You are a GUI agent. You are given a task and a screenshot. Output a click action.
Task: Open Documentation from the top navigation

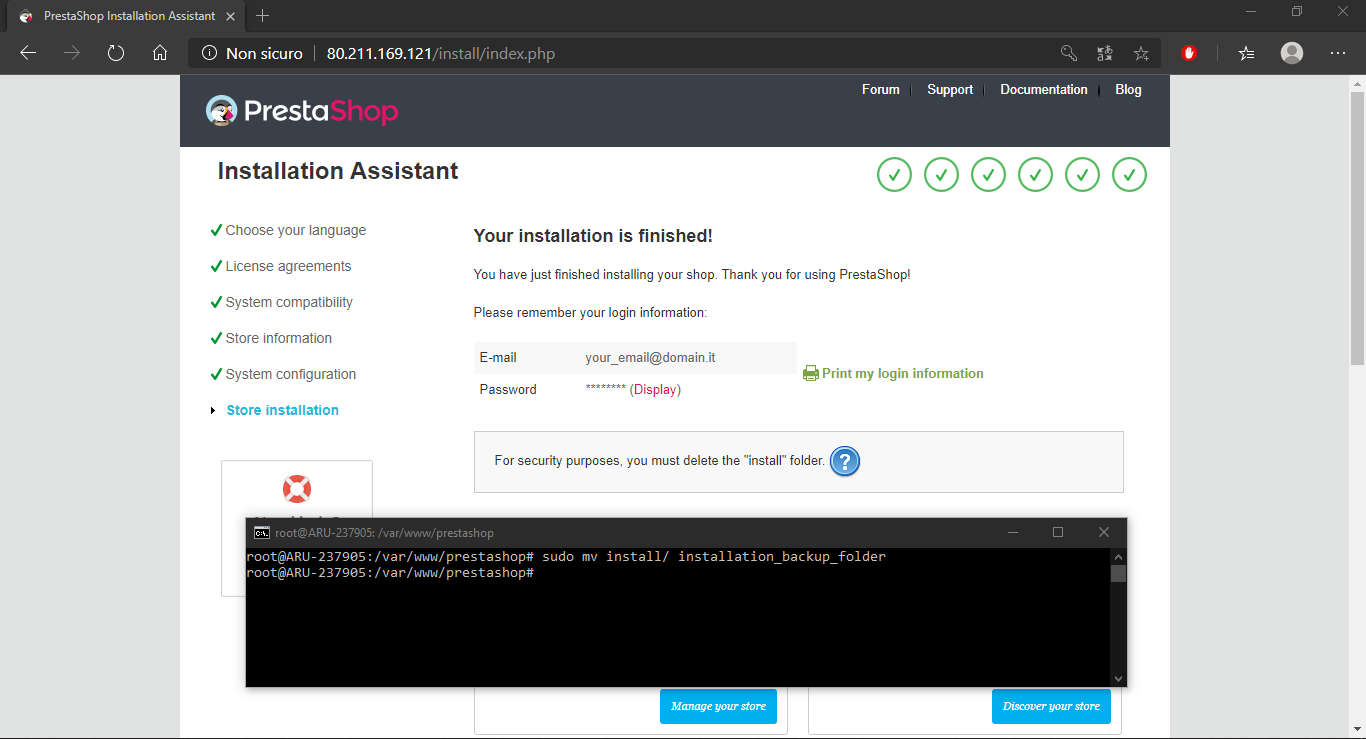pyautogui.click(x=1044, y=89)
